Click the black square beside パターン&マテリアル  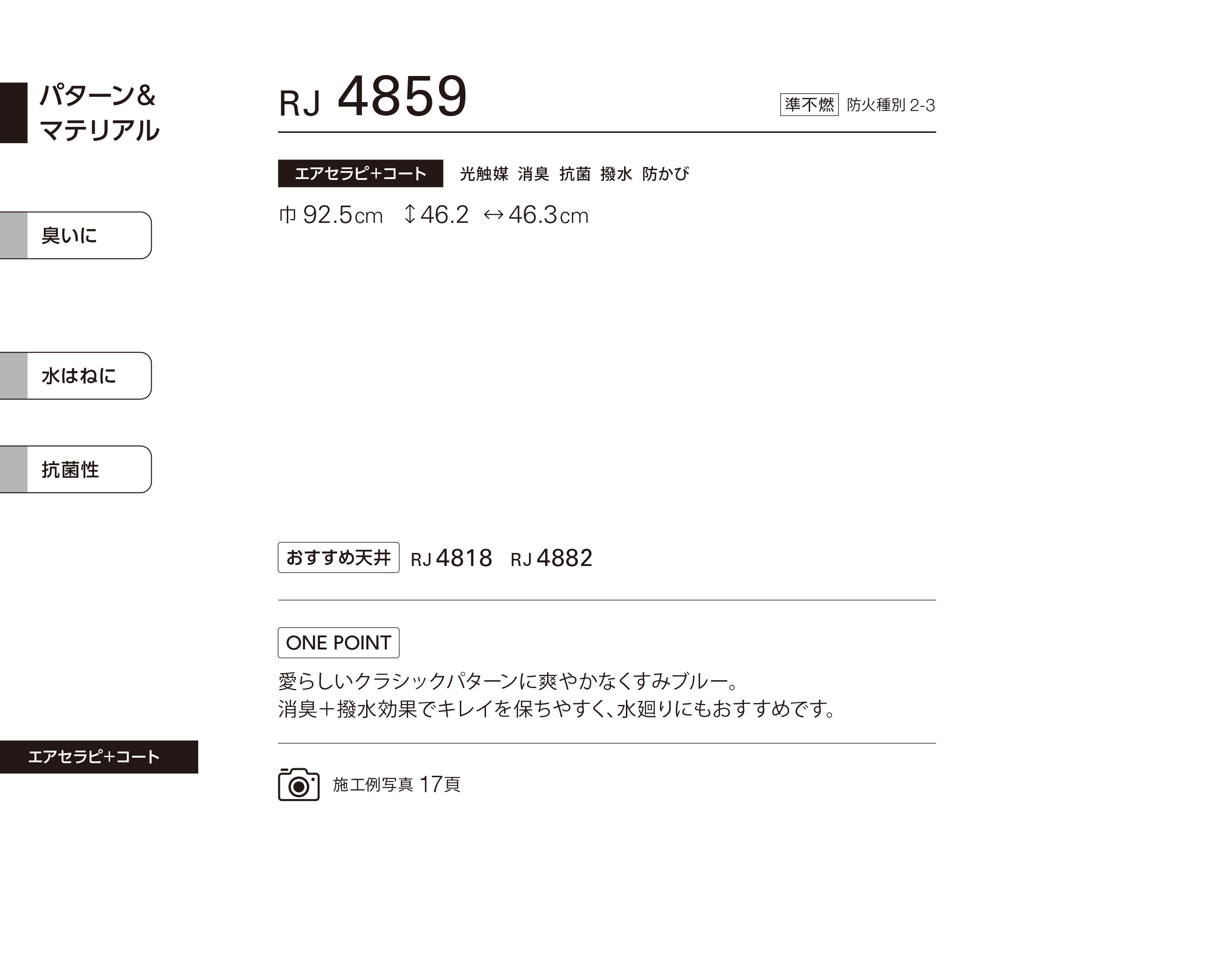pyautogui.click(x=14, y=112)
